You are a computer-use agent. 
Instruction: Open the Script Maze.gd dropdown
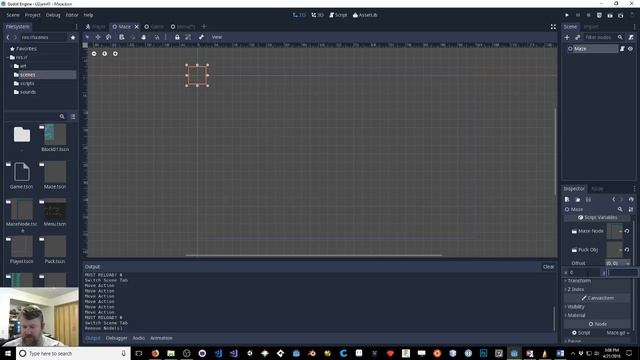(617, 333)
